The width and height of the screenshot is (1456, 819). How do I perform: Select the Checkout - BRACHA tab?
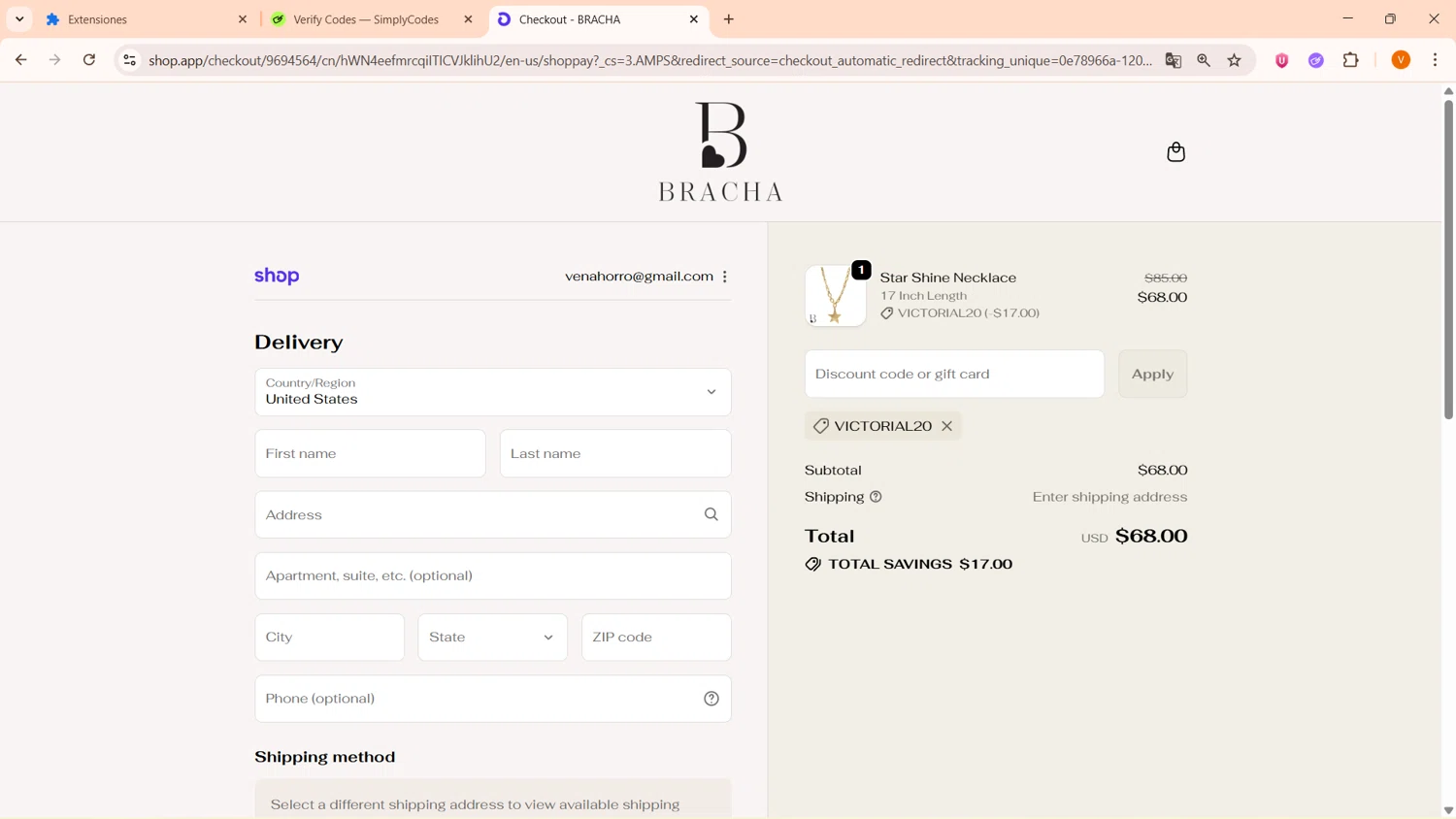[598, 19]
